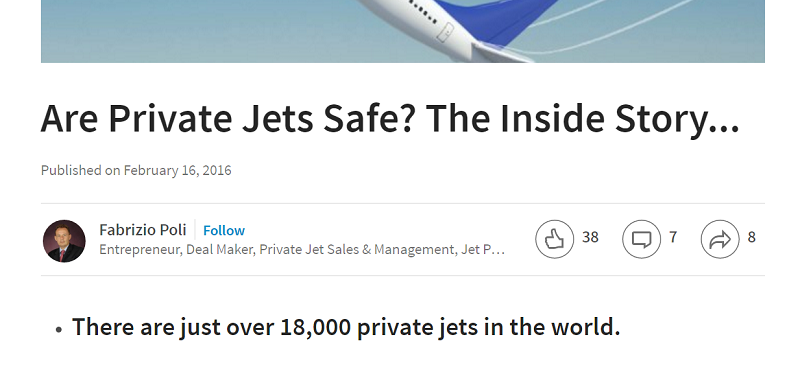Follow Fabrizio Poli
Screen dimensions: 800x374
coord(224,231)
